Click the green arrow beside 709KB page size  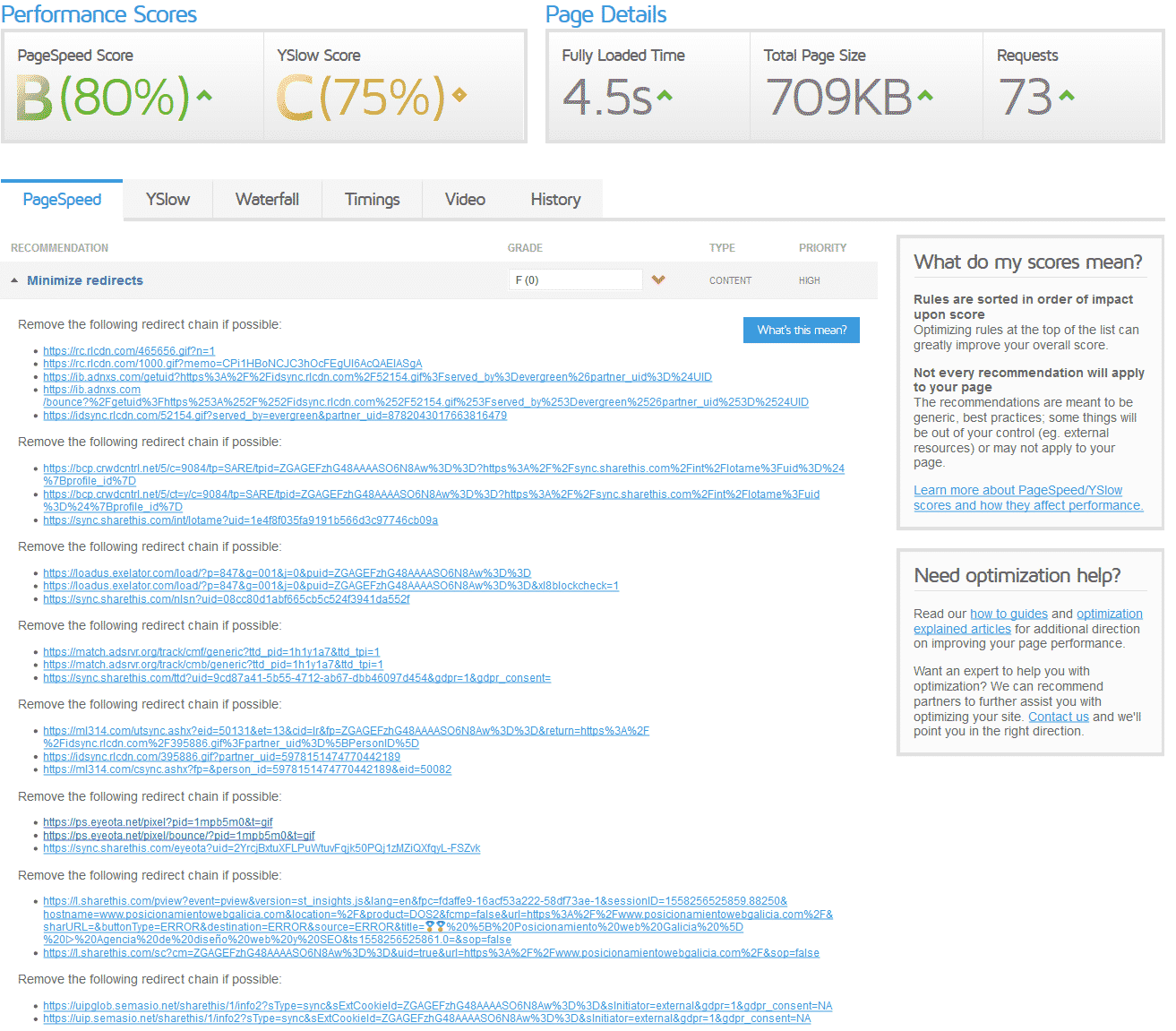click(x=925, y=95)
